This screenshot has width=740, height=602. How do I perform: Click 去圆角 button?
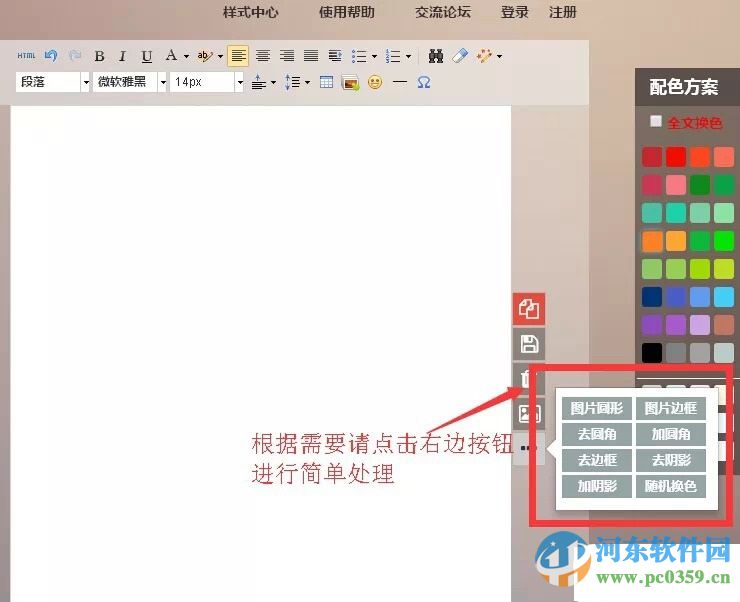[597, 434]
